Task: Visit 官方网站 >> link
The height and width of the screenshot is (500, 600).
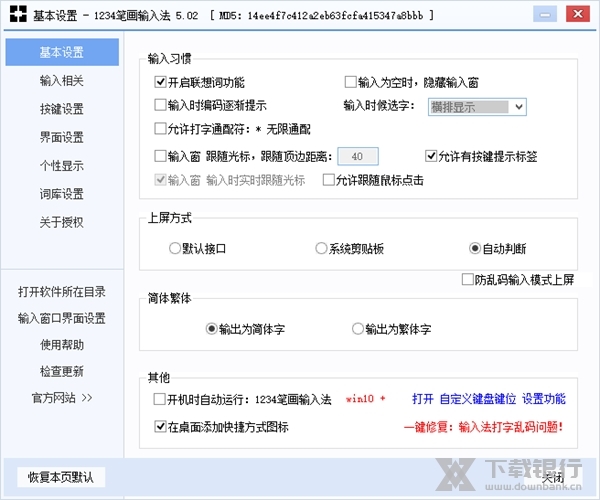Action: [62, 398]
